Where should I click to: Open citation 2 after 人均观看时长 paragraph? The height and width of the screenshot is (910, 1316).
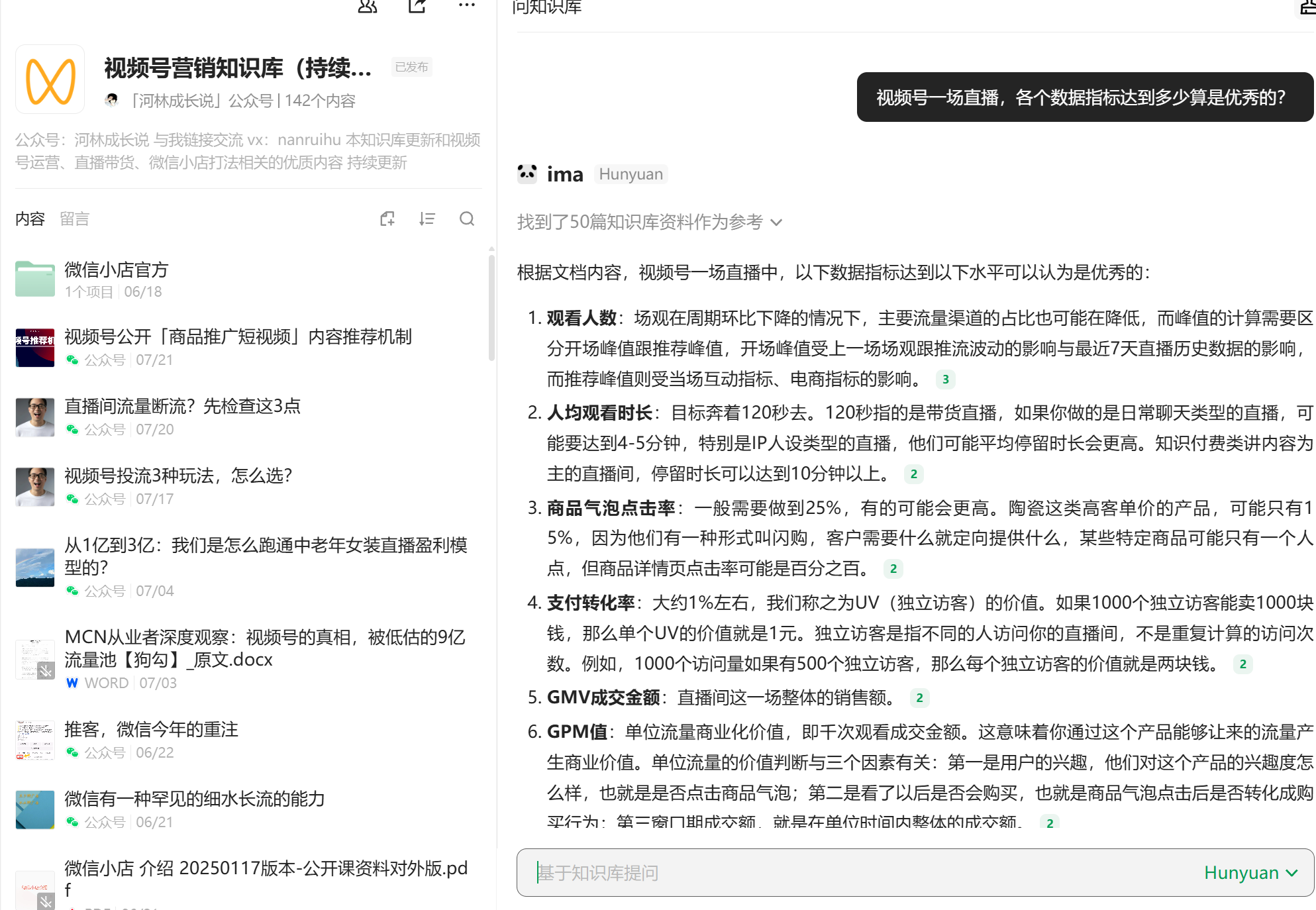point(914,474)
